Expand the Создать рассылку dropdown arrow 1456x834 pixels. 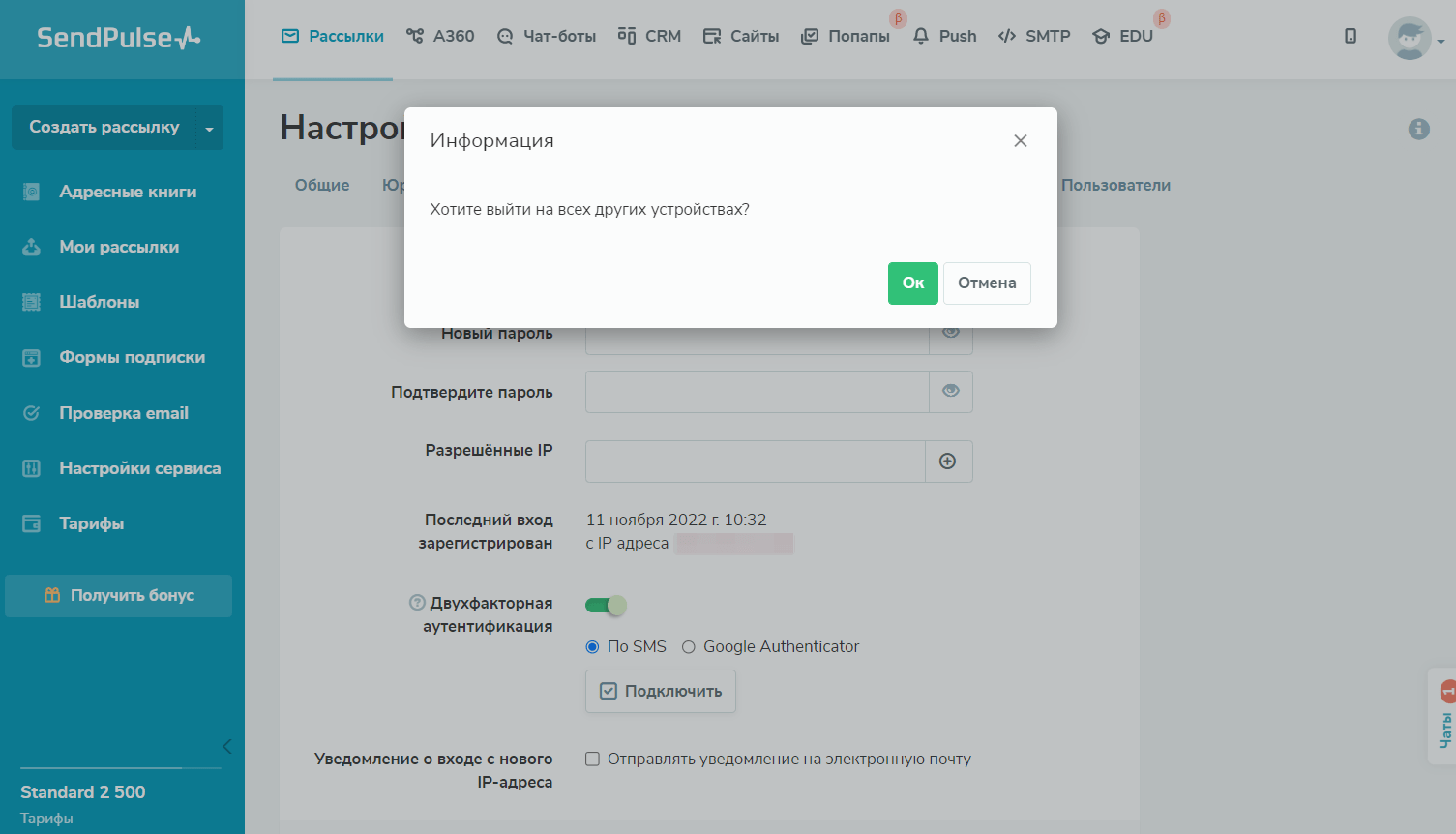click(210, 128)
